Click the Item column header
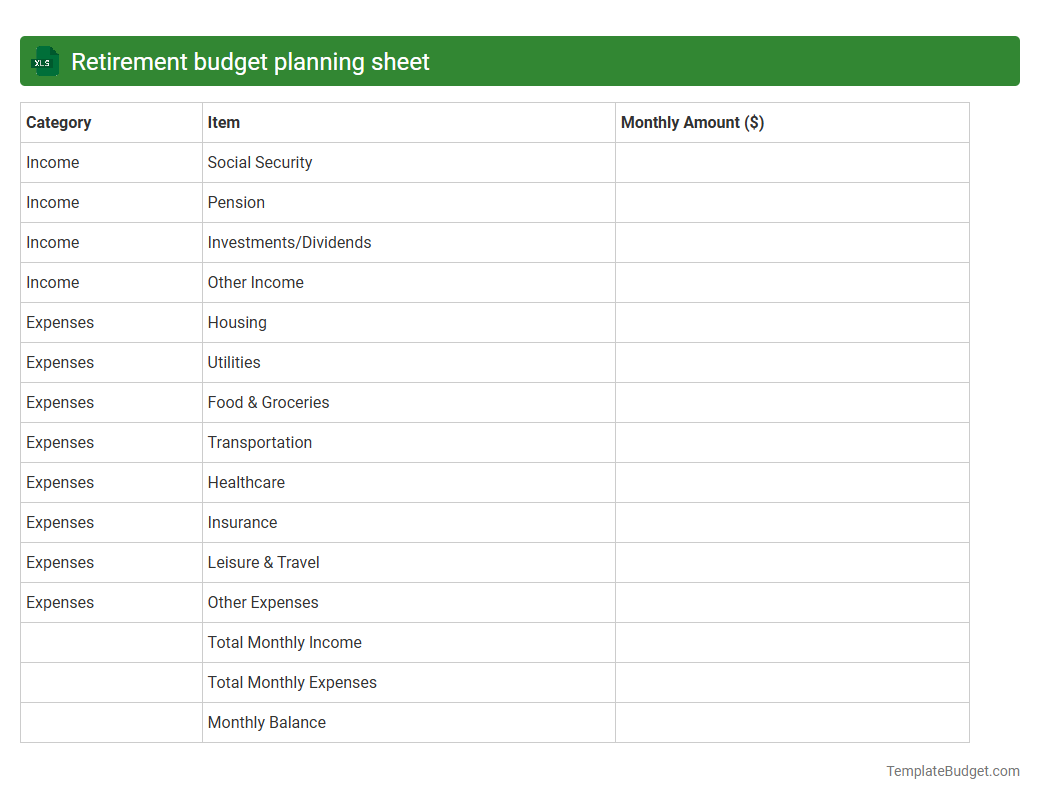Viewport: 1040px width, 800px height. (x=223, y=122)
